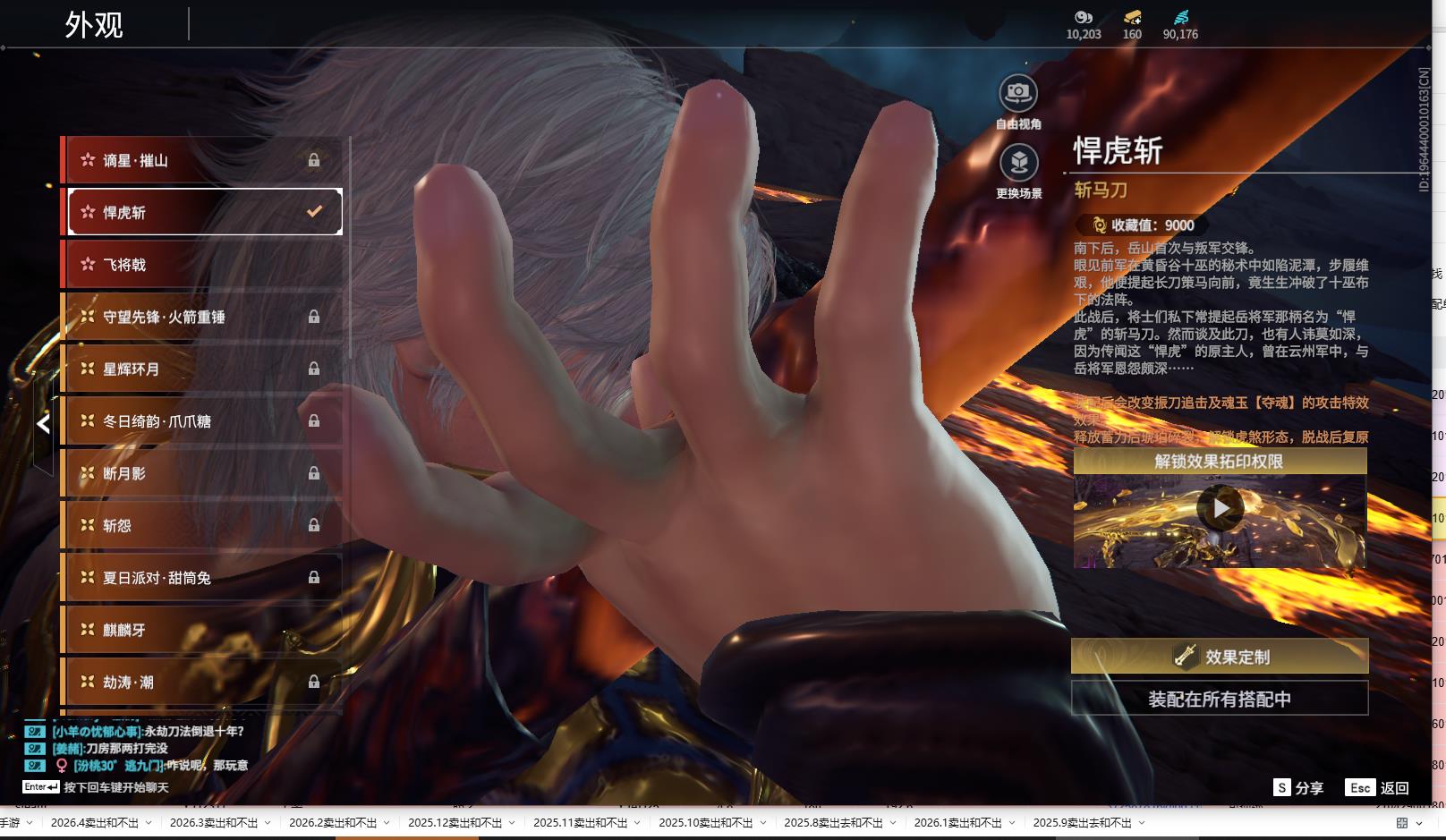Click the gold ticket currency icon showing 160

point(1132,18)
